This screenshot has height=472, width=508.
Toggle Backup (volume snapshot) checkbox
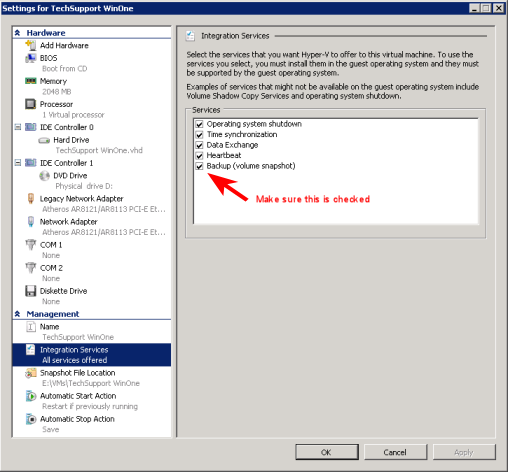[x=199, y=166]
